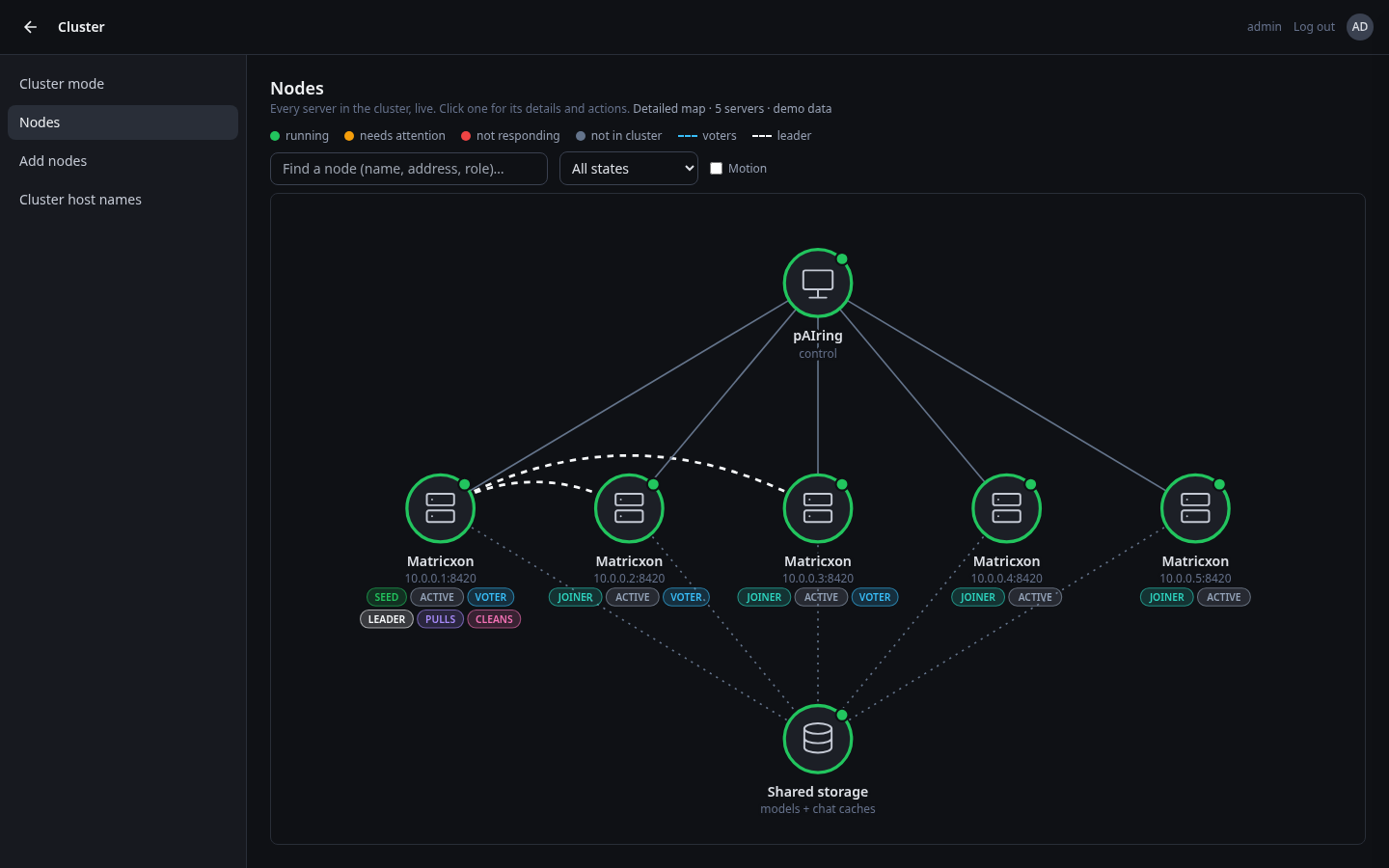Click the "models + chat caches" caption
1389x868 pixels.
pos(818,809)
